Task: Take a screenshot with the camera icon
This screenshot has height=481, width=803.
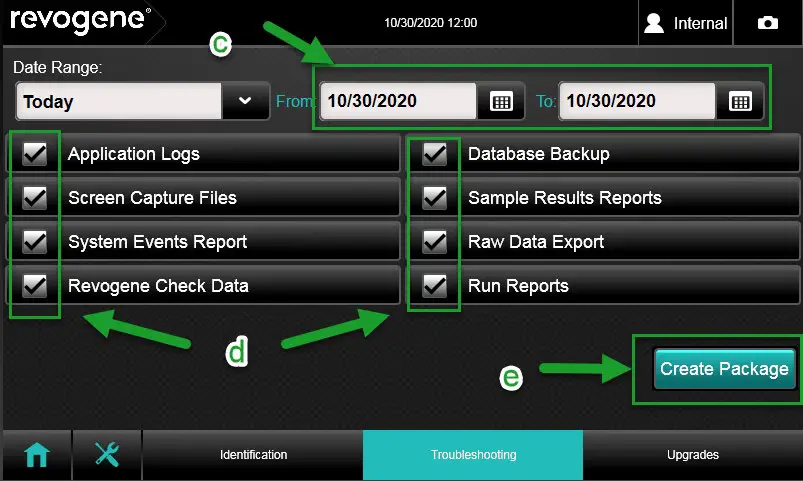Action: coord(768,23)
